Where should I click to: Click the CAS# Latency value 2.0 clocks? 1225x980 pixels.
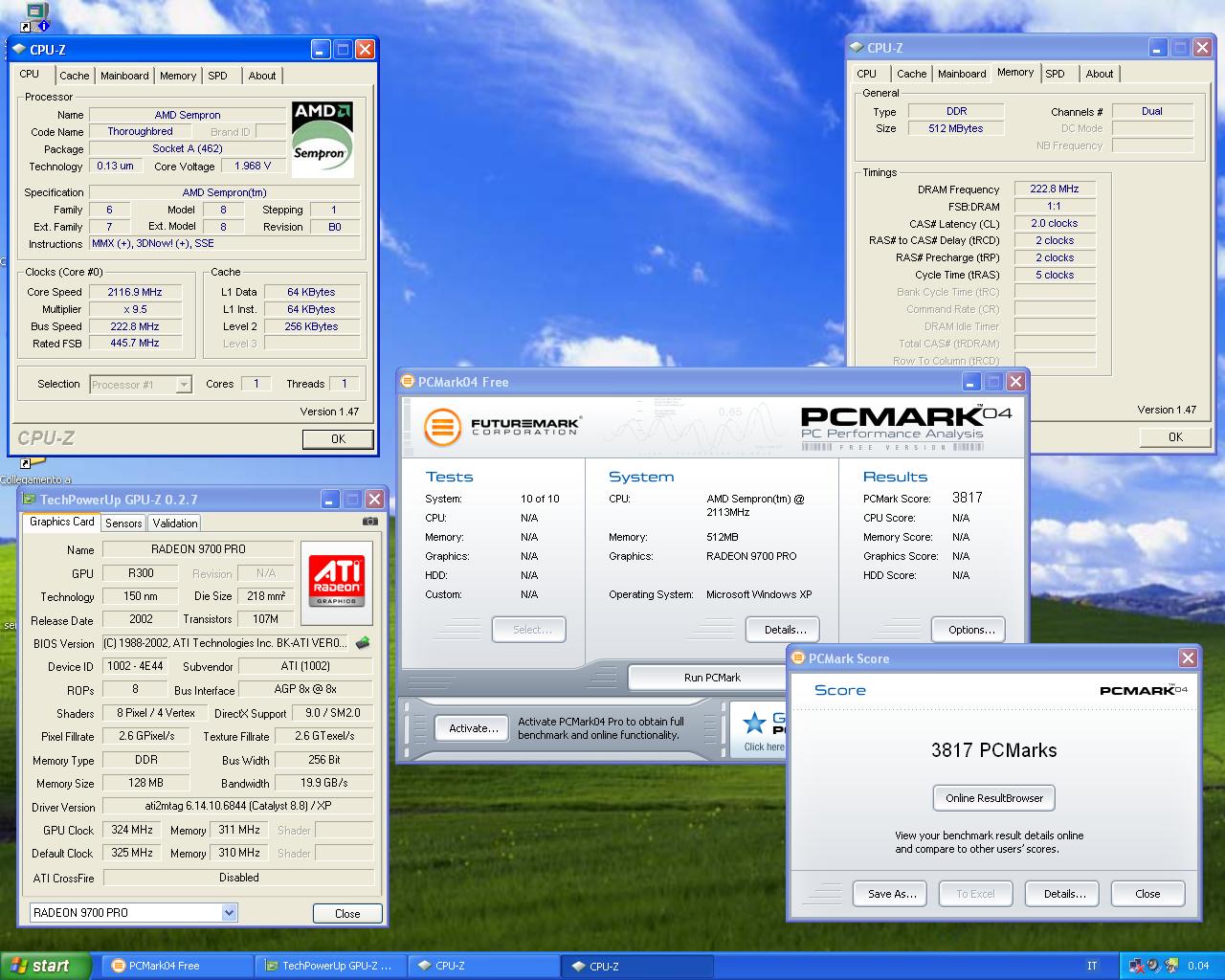click(x=1055, y=223)
